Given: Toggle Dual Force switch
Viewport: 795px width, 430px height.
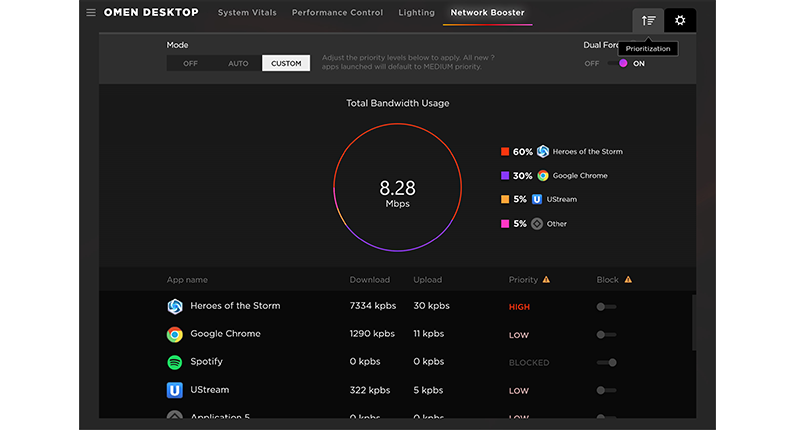Looking at the screenshot, I should pyautogui.click(x=620, y=63).
